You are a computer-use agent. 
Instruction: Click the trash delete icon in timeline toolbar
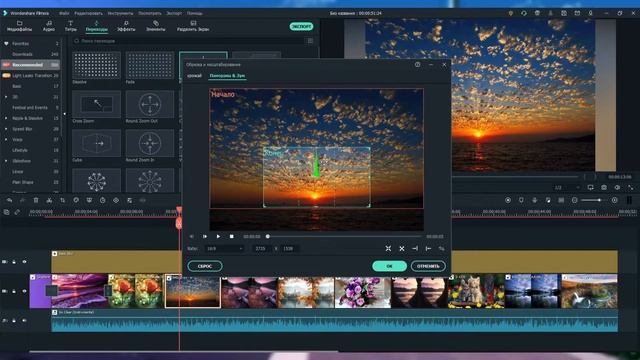pyautogui.click(x=36, y=200)
